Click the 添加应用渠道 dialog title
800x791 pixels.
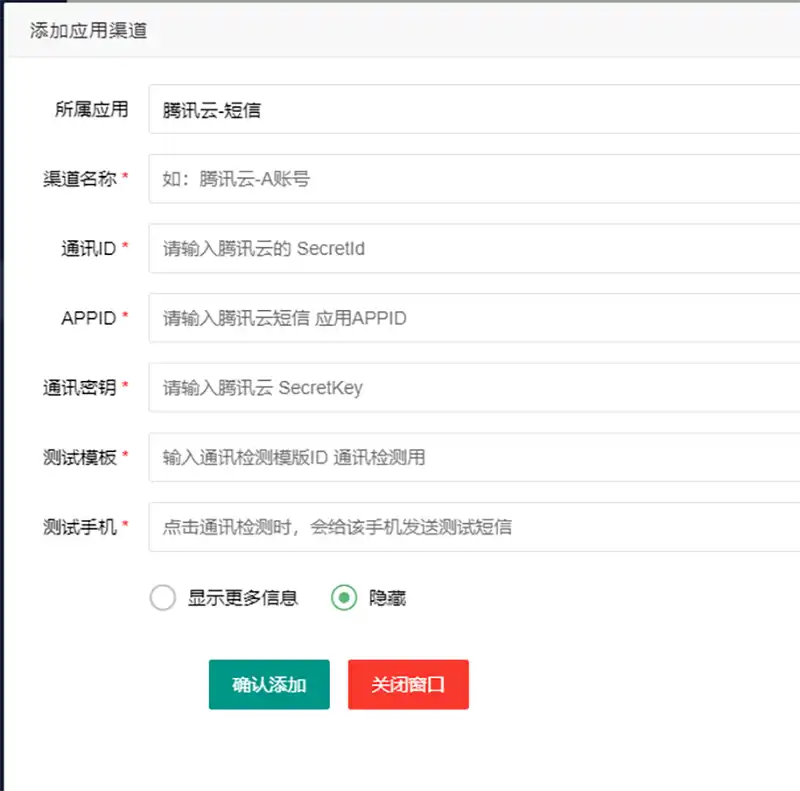[88, 31]
